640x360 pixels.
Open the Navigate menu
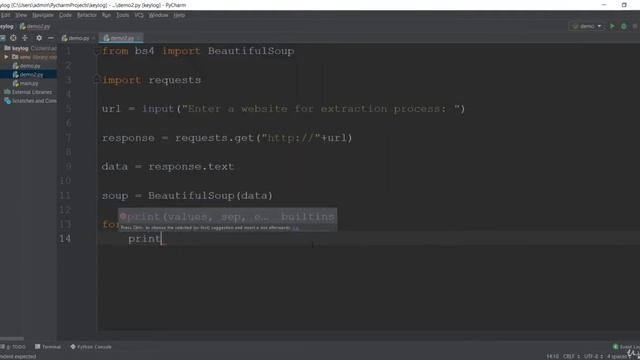click(43, 15)
